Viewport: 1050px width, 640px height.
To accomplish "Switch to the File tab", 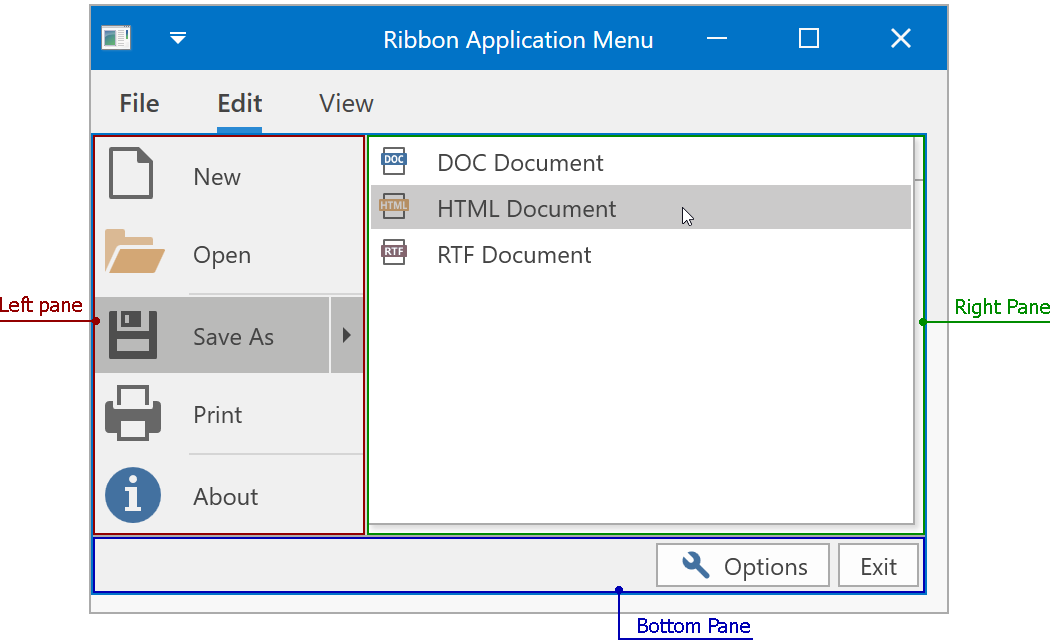I will point(139,103).
